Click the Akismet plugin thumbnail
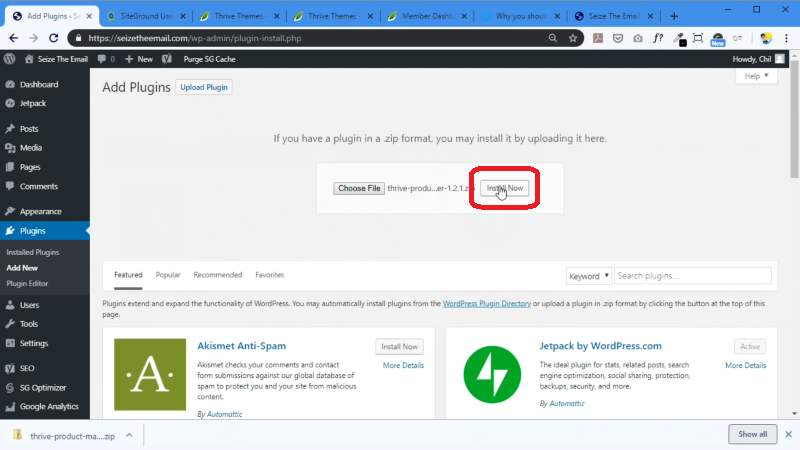Image resolution: width=800 pixels, height=450 pixels. point(150,374)
